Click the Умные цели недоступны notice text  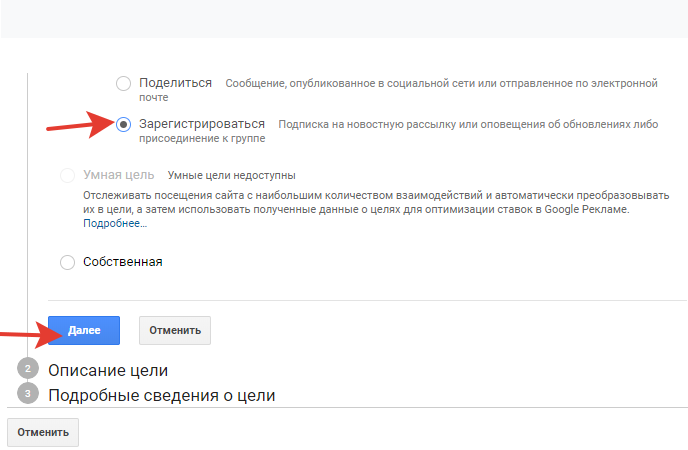point(231,176)
